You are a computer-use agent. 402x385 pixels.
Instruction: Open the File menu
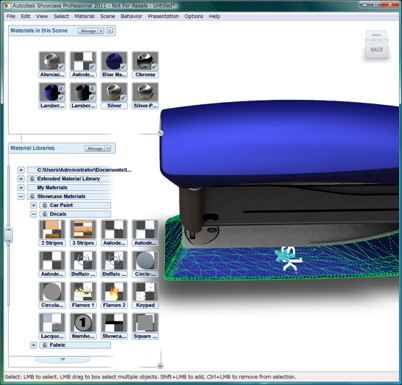point(11,16)
